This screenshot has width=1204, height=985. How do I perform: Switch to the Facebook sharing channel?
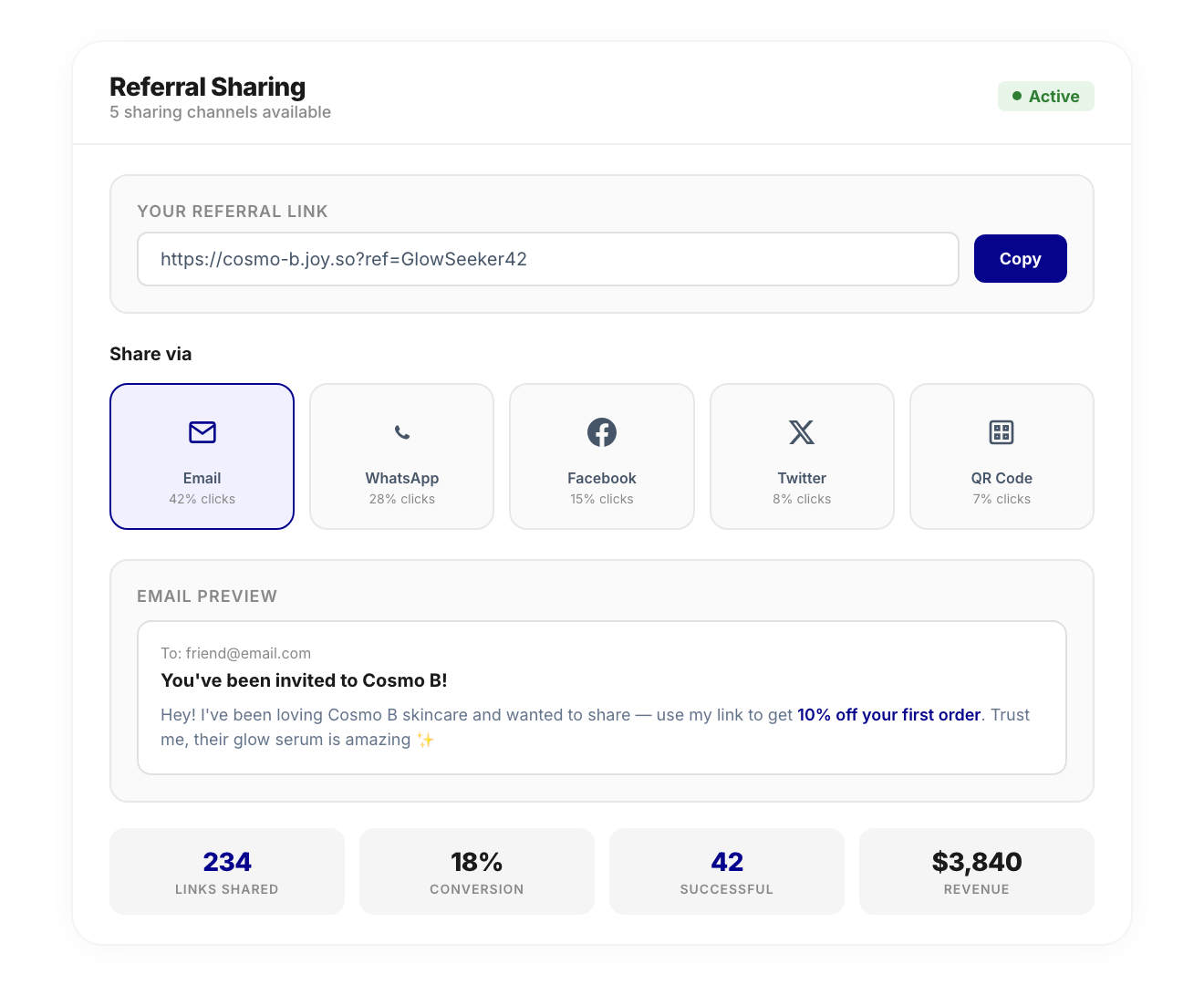[x=601, y=456]
